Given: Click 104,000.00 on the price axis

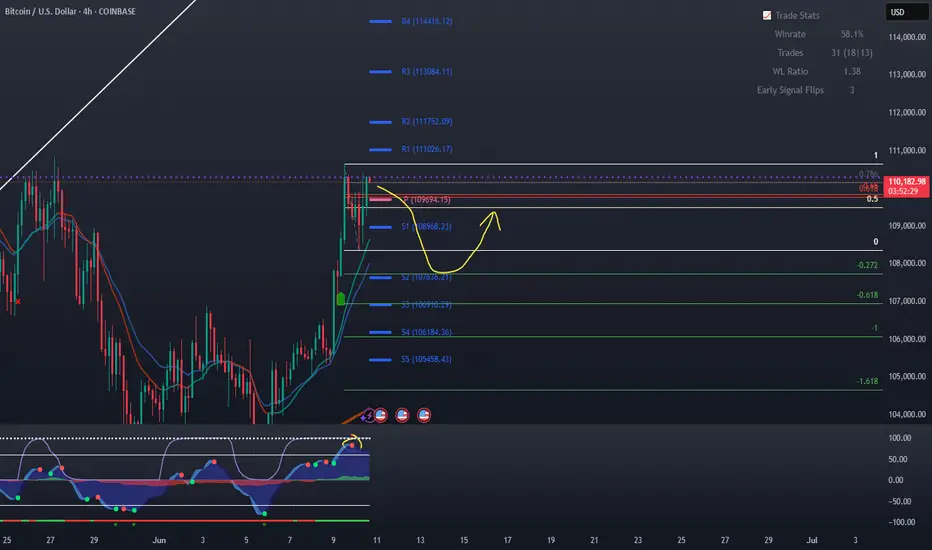Looking at the screenshot, I should click(907, 414).
